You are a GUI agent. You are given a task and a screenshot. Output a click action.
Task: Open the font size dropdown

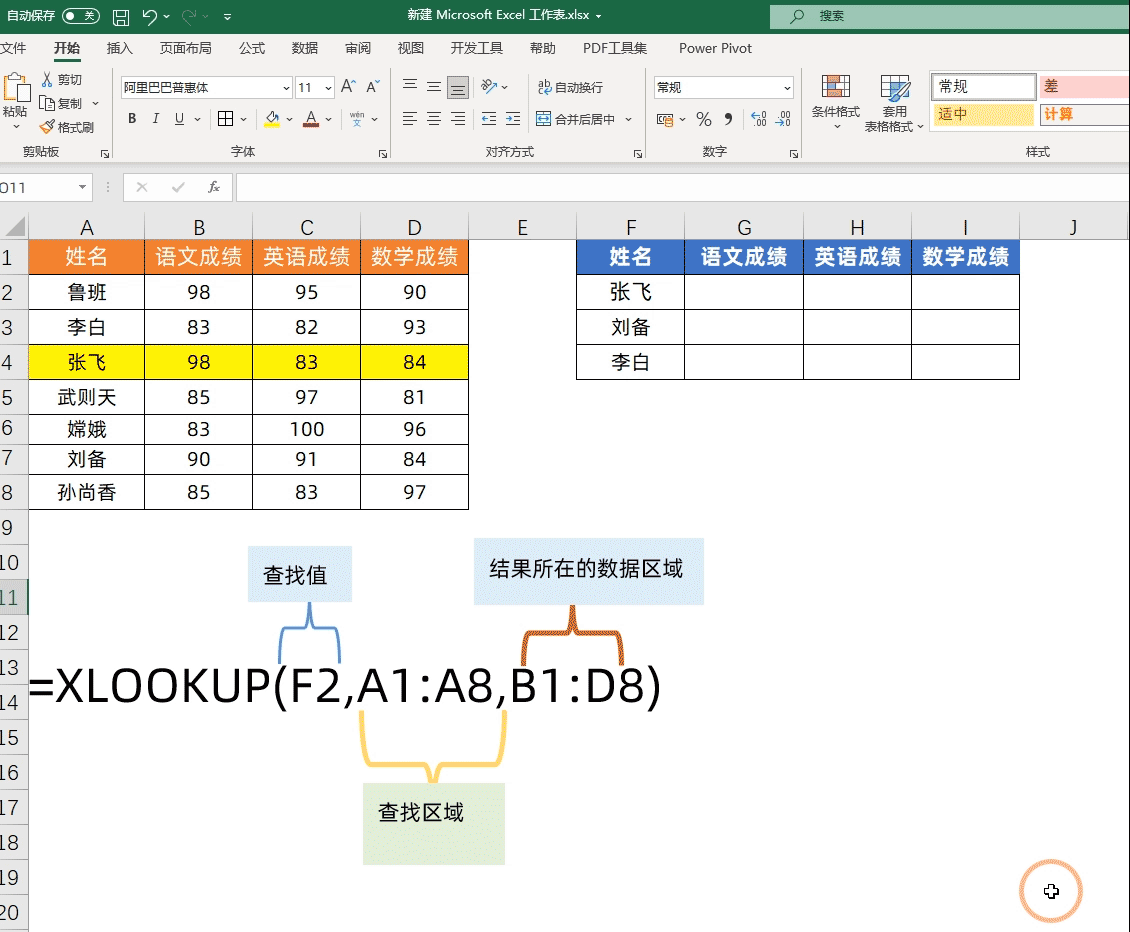(328, 88)
